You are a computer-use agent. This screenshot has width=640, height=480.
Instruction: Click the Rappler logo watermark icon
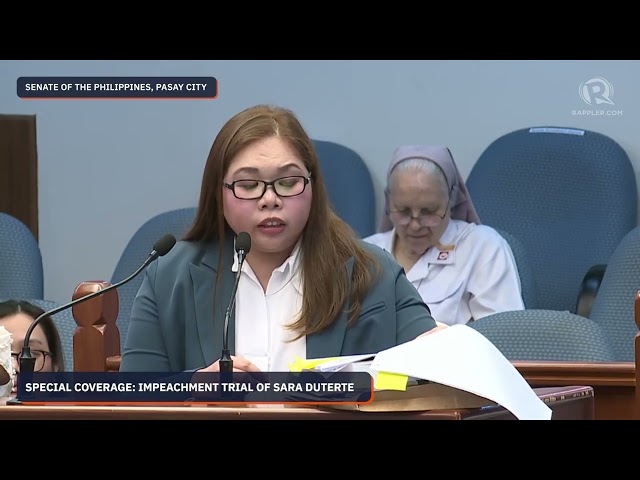click(596, 92)
